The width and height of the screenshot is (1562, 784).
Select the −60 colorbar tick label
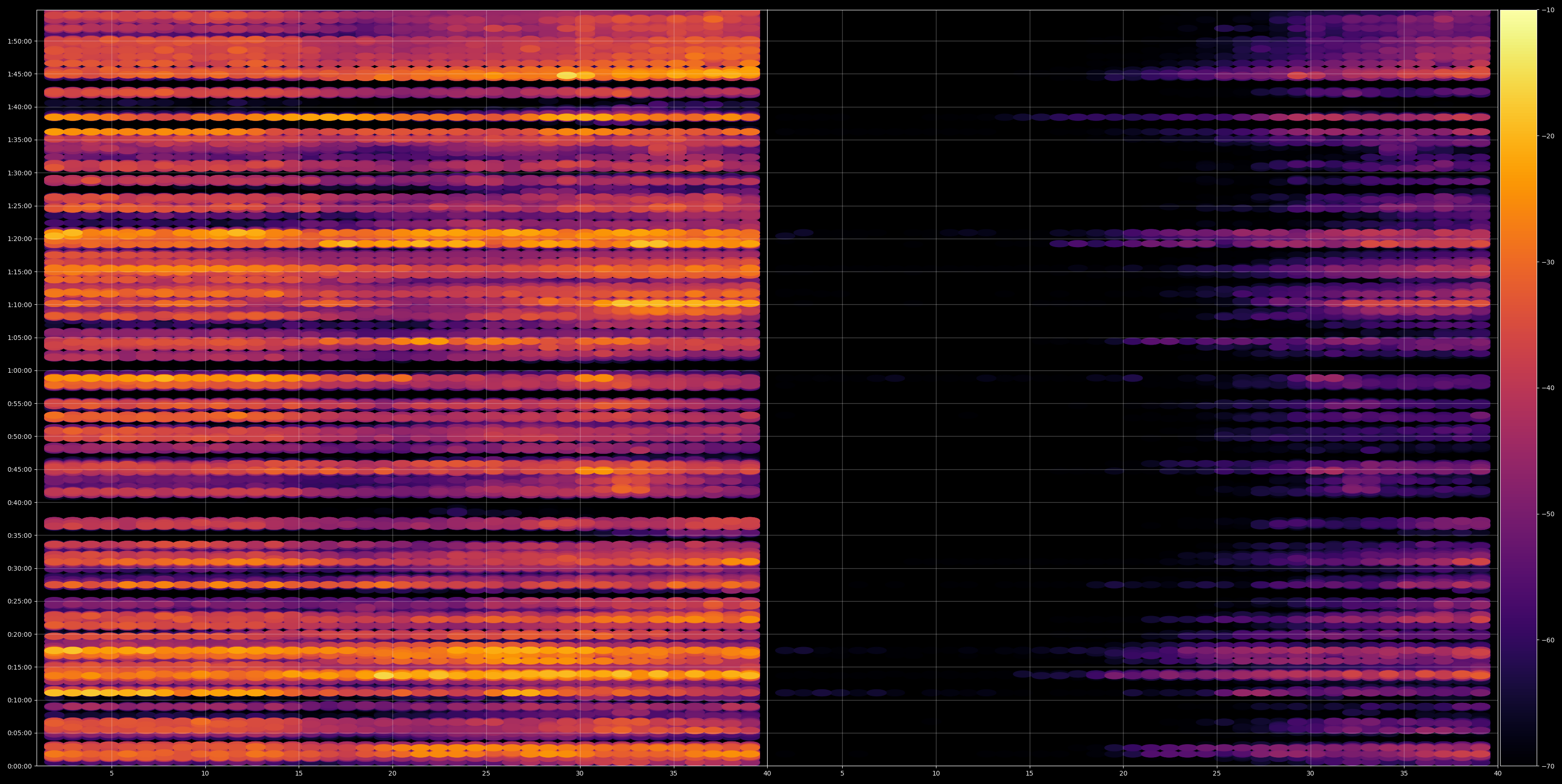(1548, 641)
